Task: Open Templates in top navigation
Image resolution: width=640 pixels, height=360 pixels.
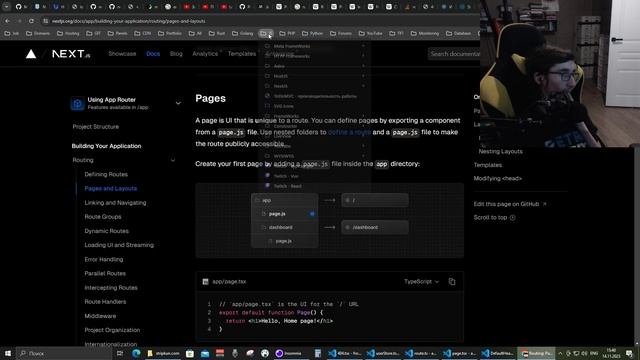Action: 242,54
